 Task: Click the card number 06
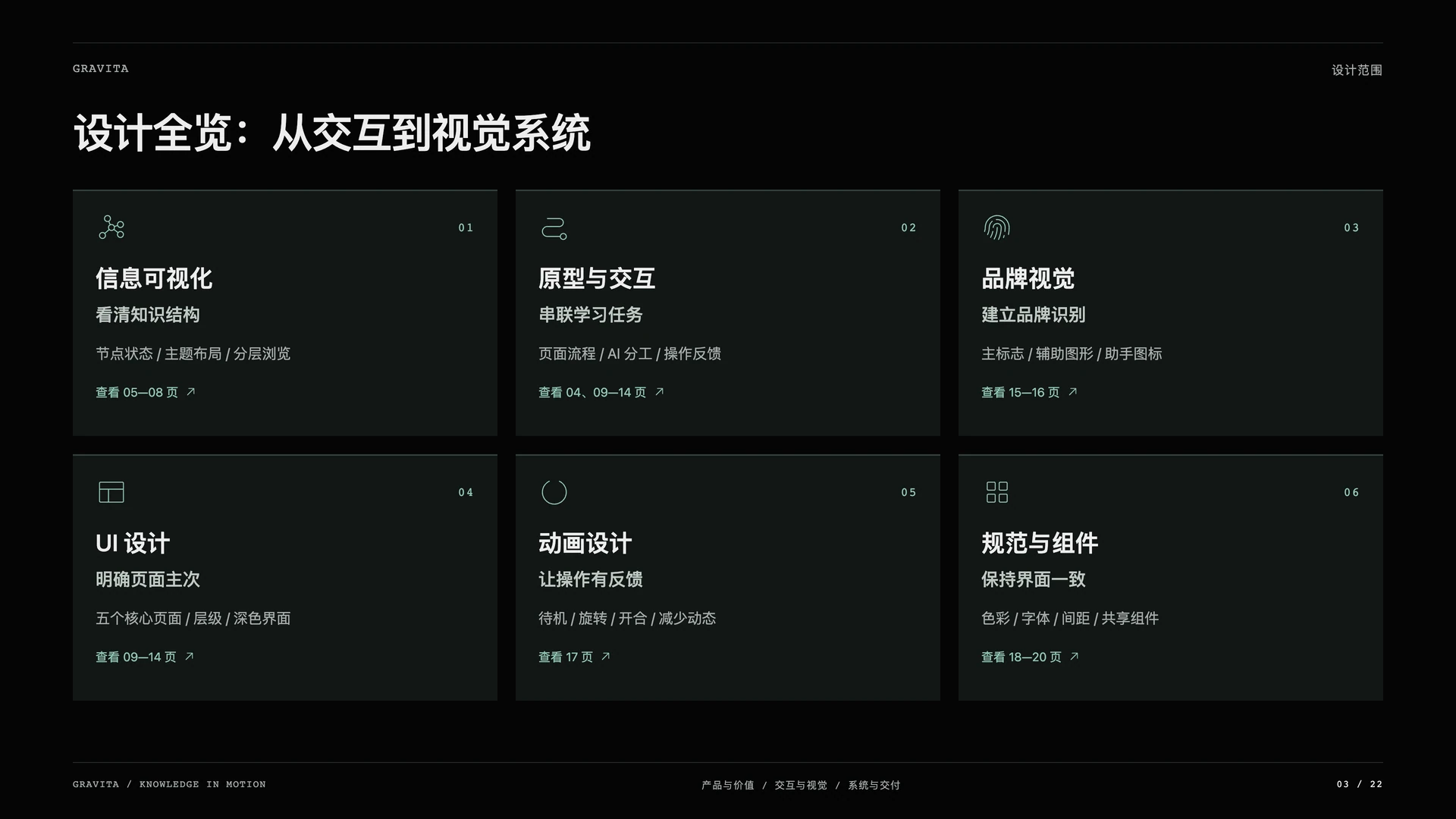1352,492
